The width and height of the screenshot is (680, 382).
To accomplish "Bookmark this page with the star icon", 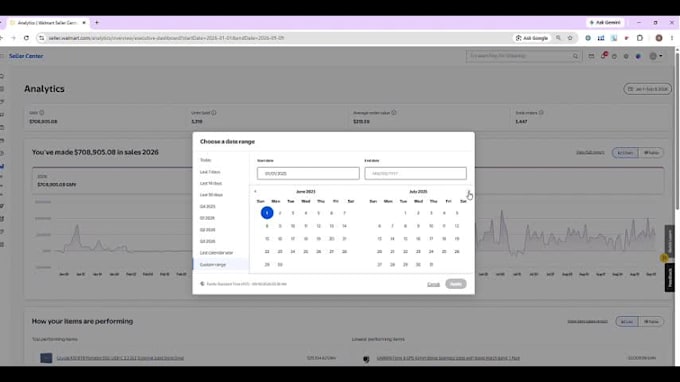I will click(570, 38).
